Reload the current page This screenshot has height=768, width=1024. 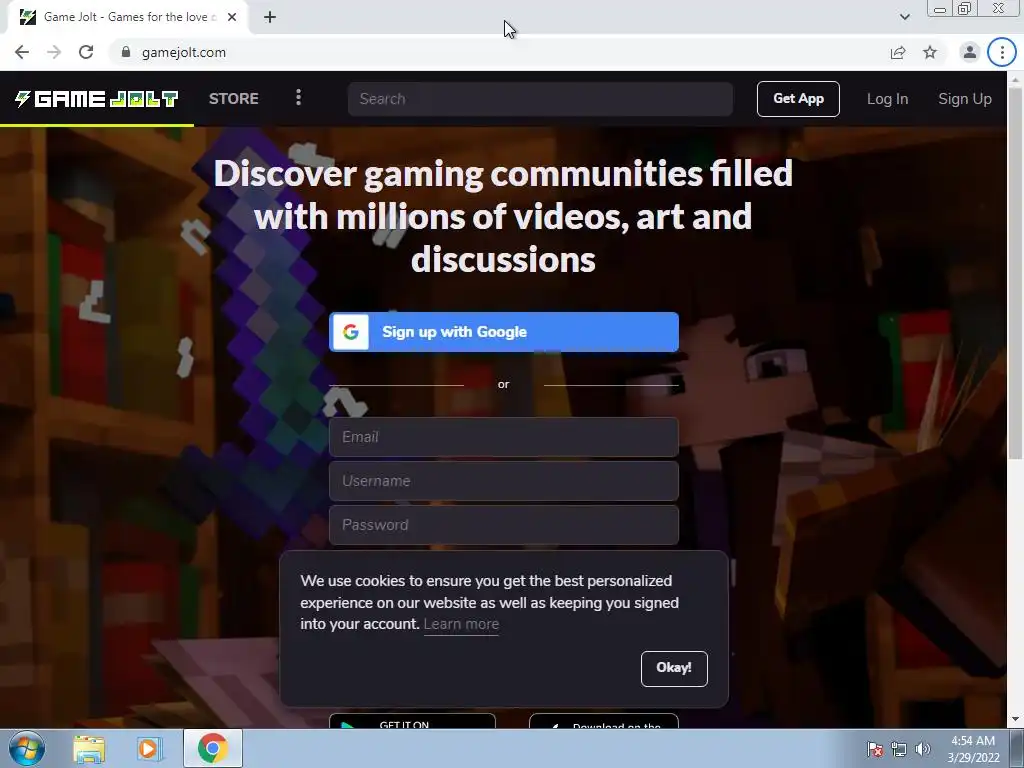tap(86, 52)
